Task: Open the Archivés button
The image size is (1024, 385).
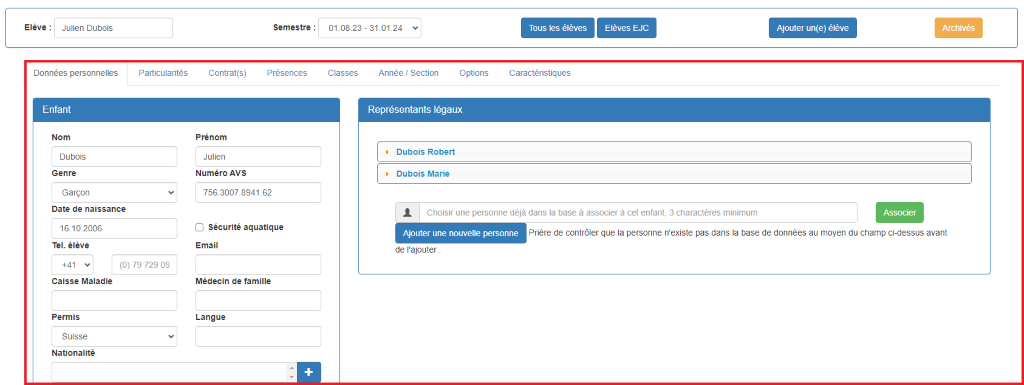Action: (x=959, y=28)
